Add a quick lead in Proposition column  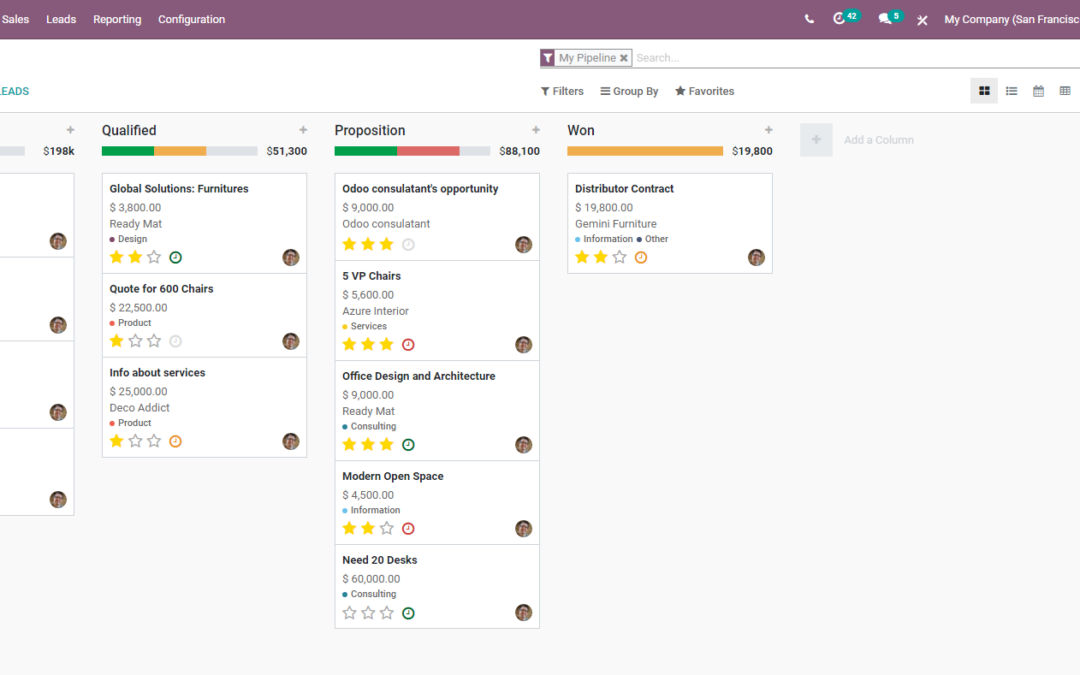[536, 129]
